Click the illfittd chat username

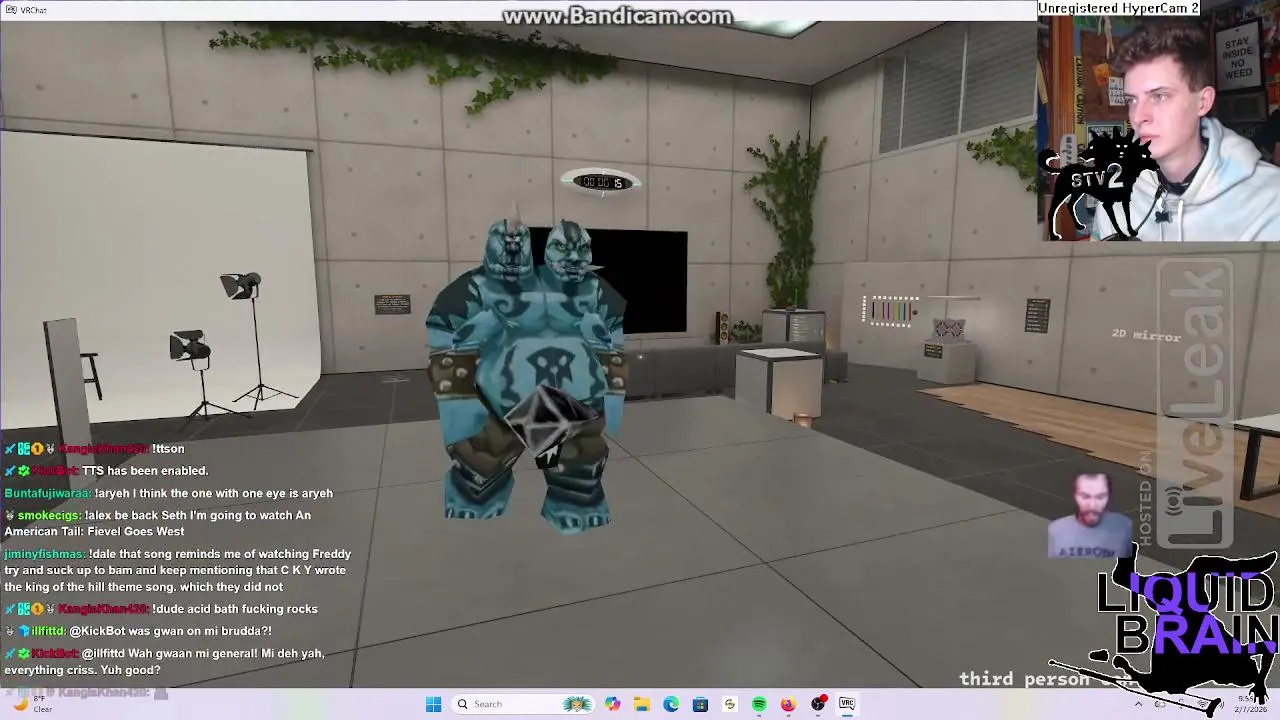tap(49, 631)
